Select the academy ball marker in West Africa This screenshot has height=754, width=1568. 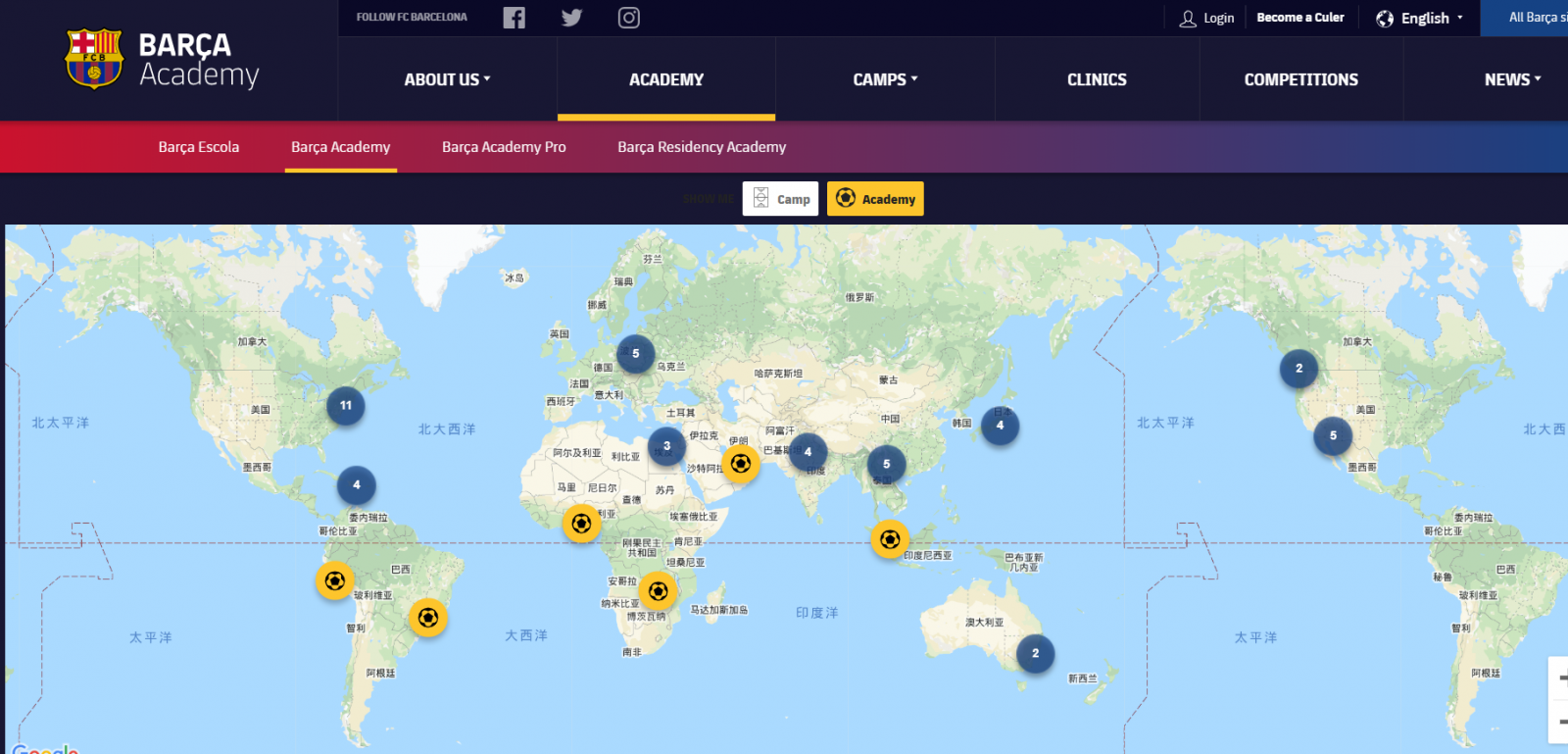(x=581, y=524)
